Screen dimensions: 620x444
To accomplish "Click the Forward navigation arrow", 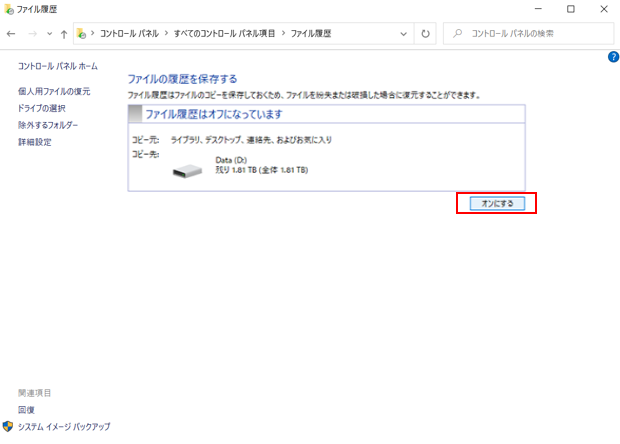I will coord(30,33).
